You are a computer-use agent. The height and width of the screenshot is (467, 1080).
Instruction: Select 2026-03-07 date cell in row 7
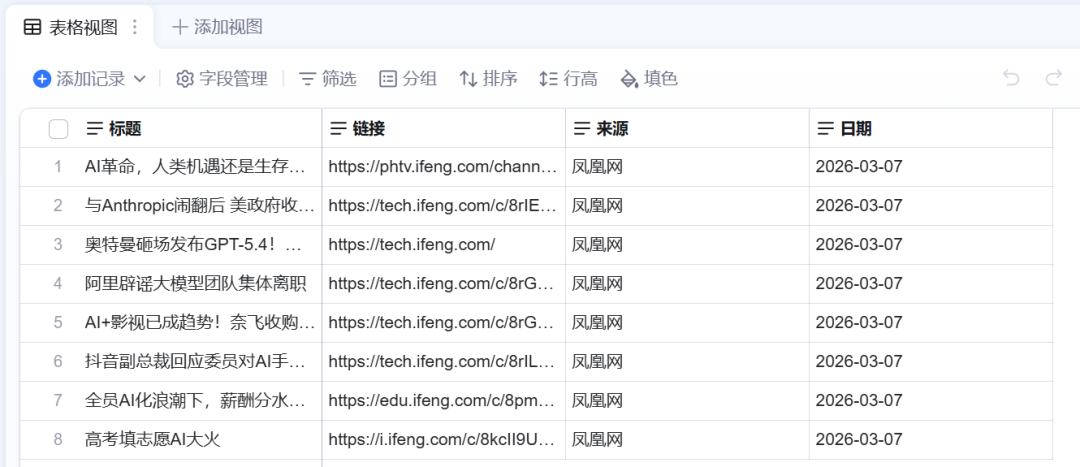(x=931, y=400)
